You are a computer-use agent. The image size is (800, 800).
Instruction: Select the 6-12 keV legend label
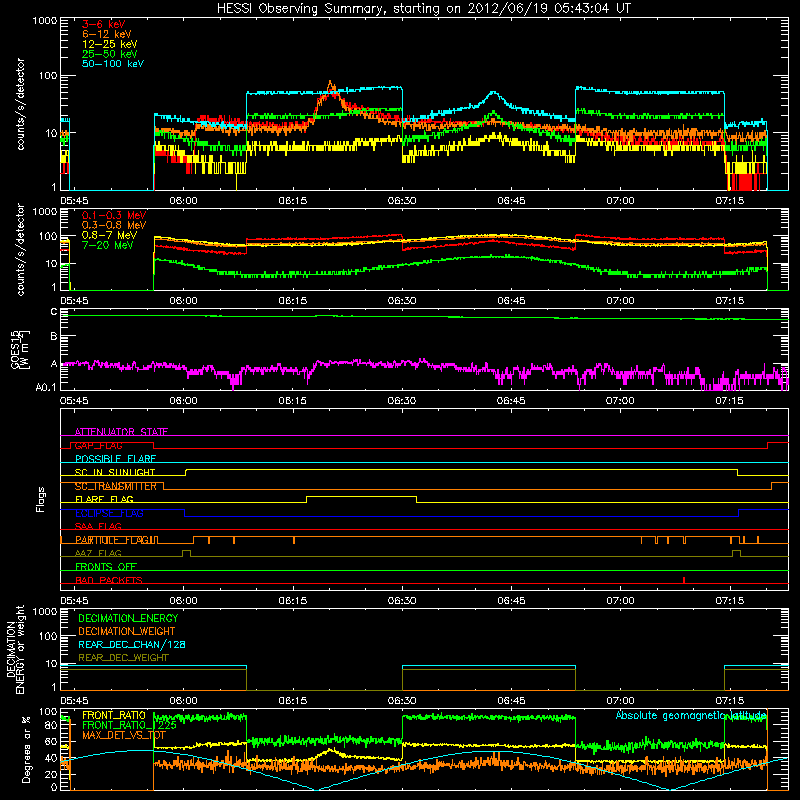pos(107,34)
